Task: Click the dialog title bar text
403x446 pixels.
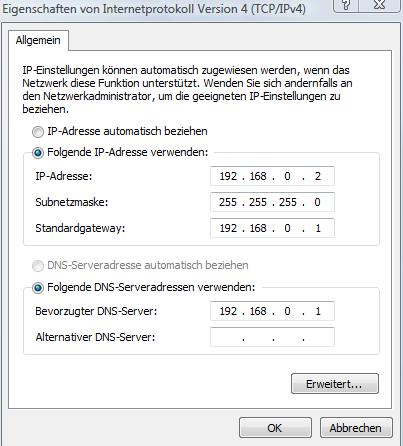Action: [154, 9]
